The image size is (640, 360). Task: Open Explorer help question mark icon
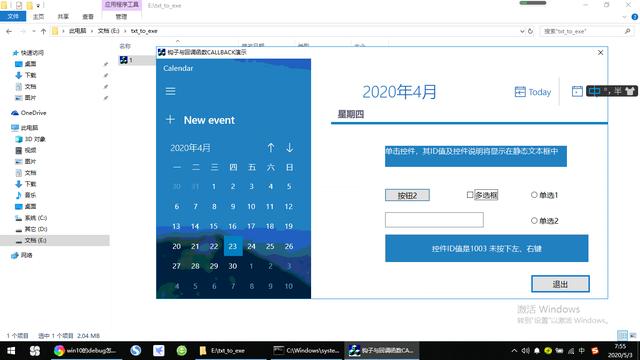click(x=635, y=17)
